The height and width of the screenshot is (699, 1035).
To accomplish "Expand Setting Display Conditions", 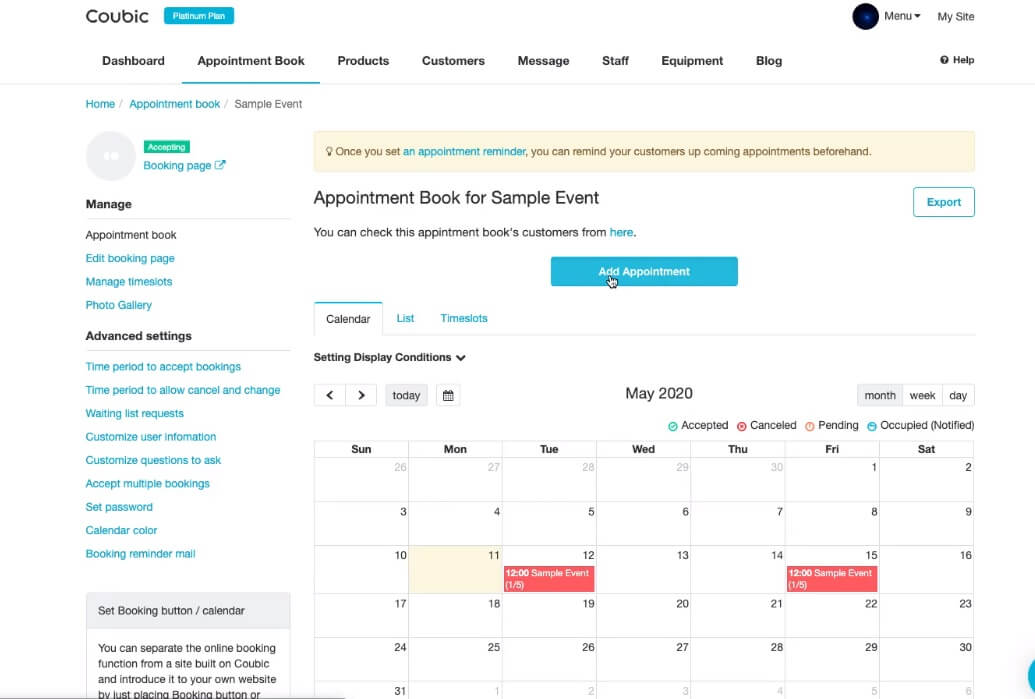I will 389,357.
